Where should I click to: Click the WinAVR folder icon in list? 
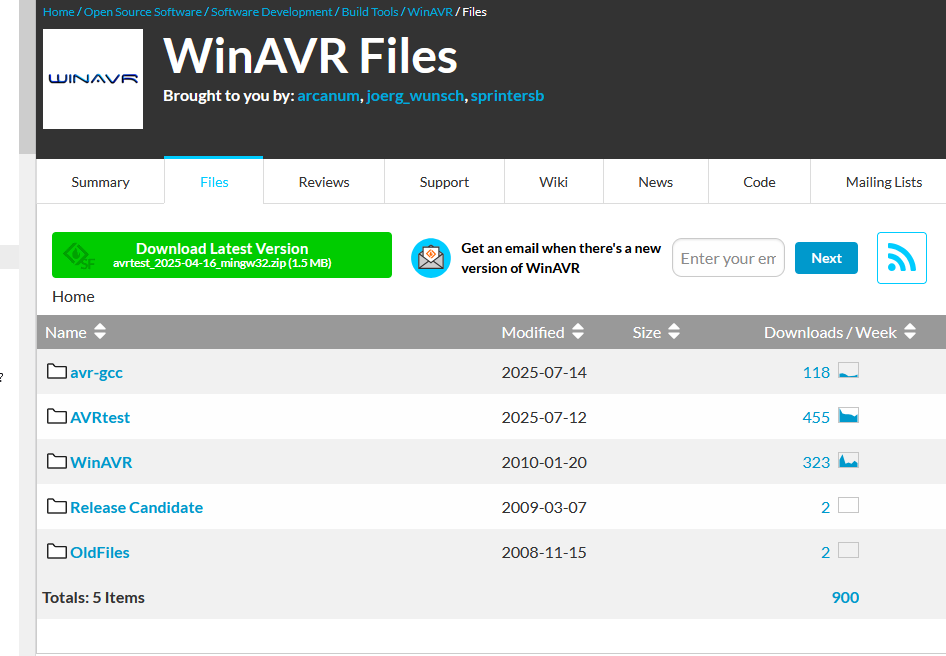click(57, 462)
